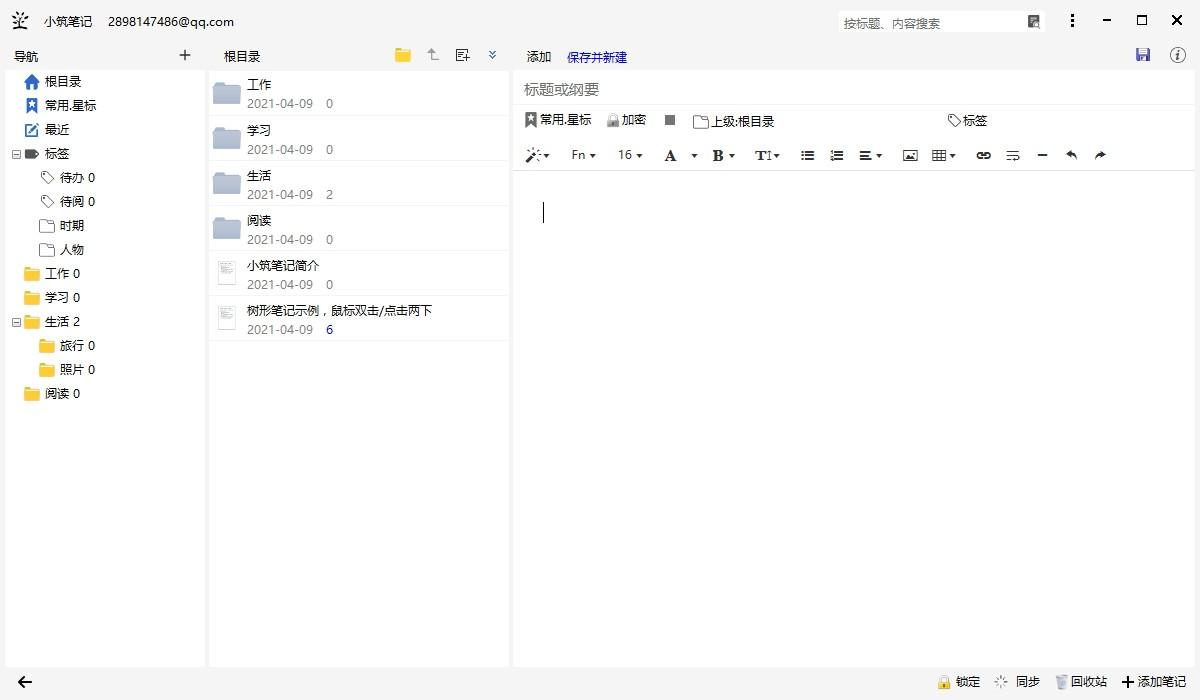This screenshot has height=700, width=1200.
Task: Insert a bulleted list
Action: click(x=808, y=155)
